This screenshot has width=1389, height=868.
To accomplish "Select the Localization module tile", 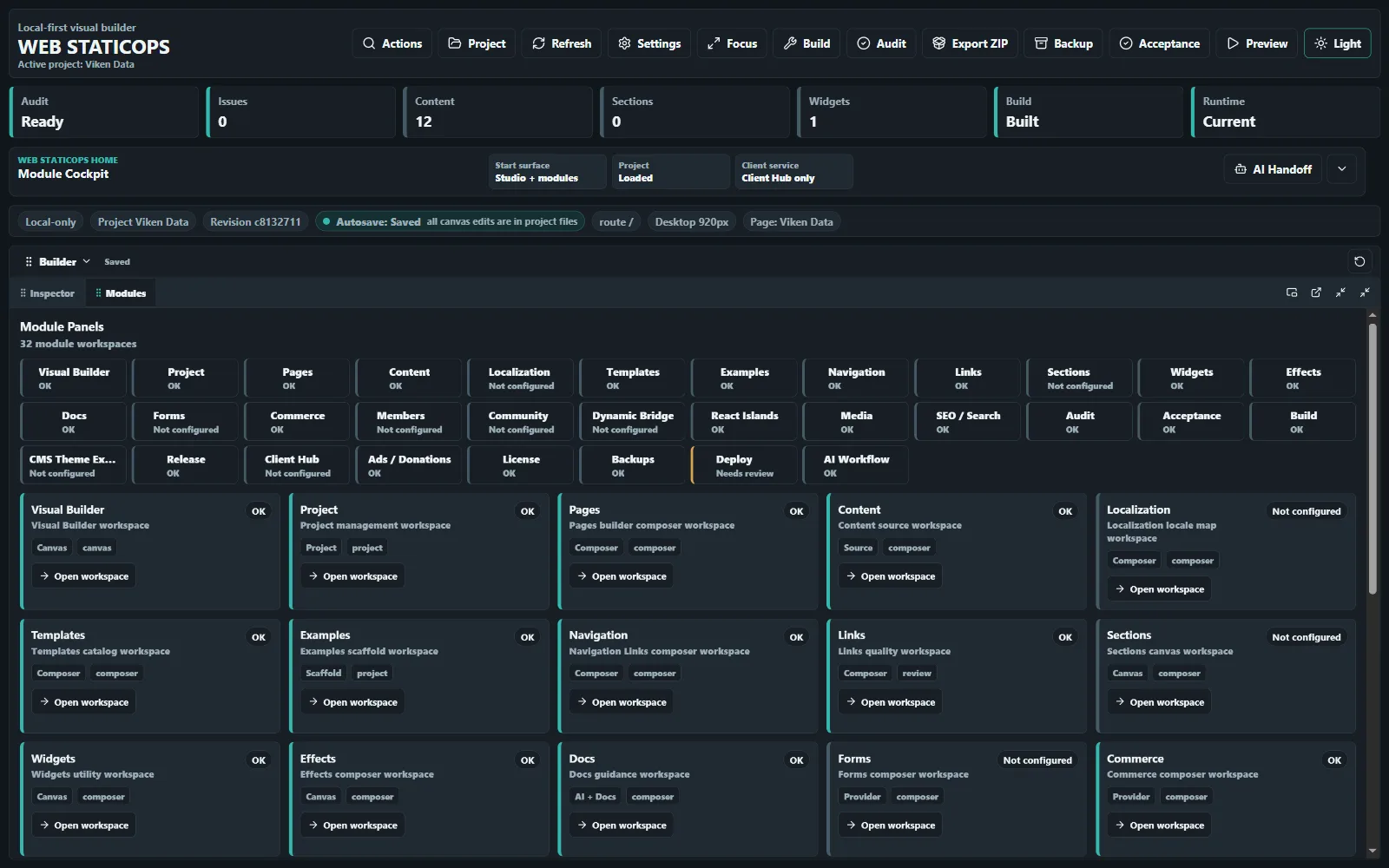I will 520,378.
